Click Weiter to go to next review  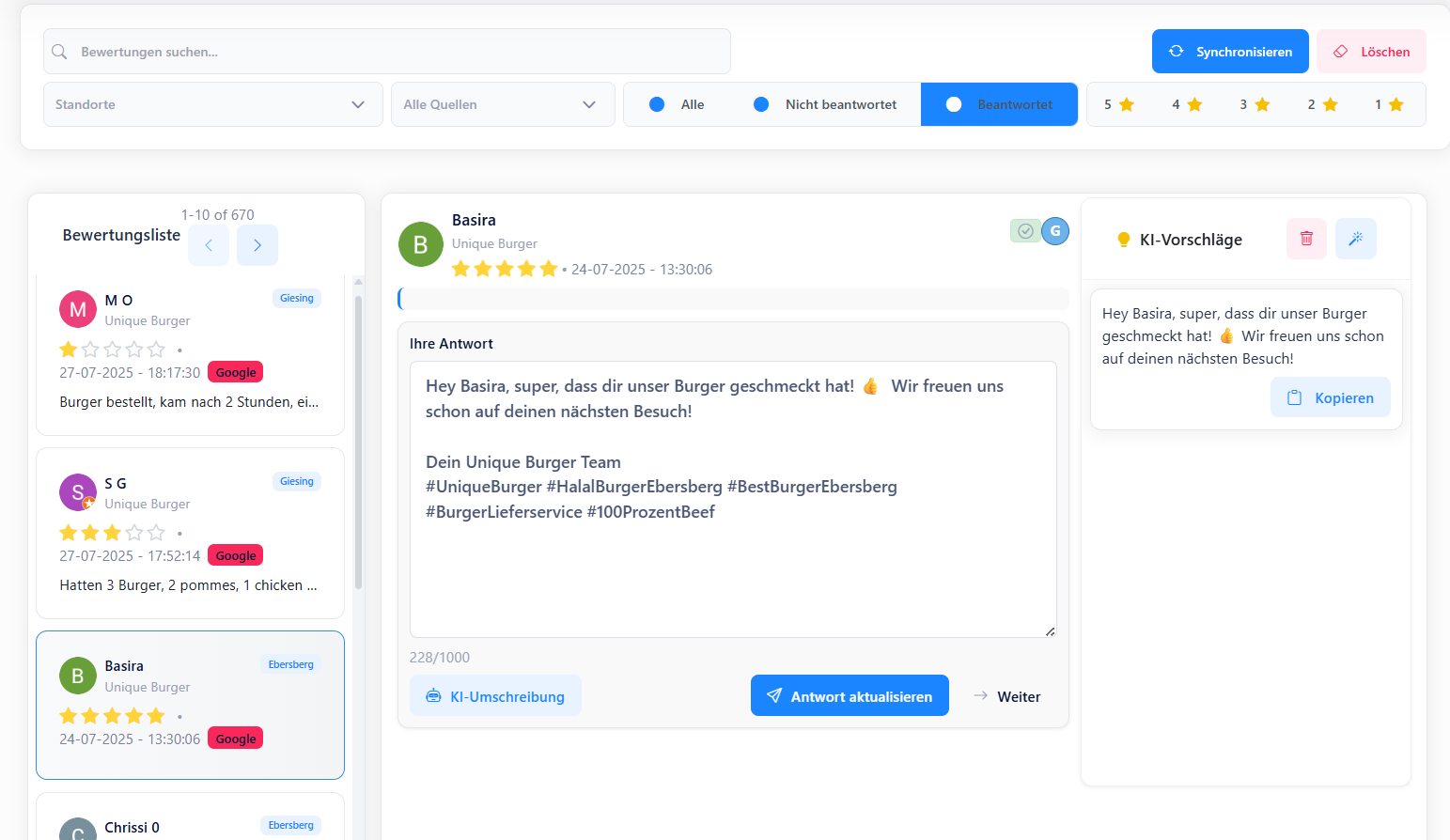1006,696
